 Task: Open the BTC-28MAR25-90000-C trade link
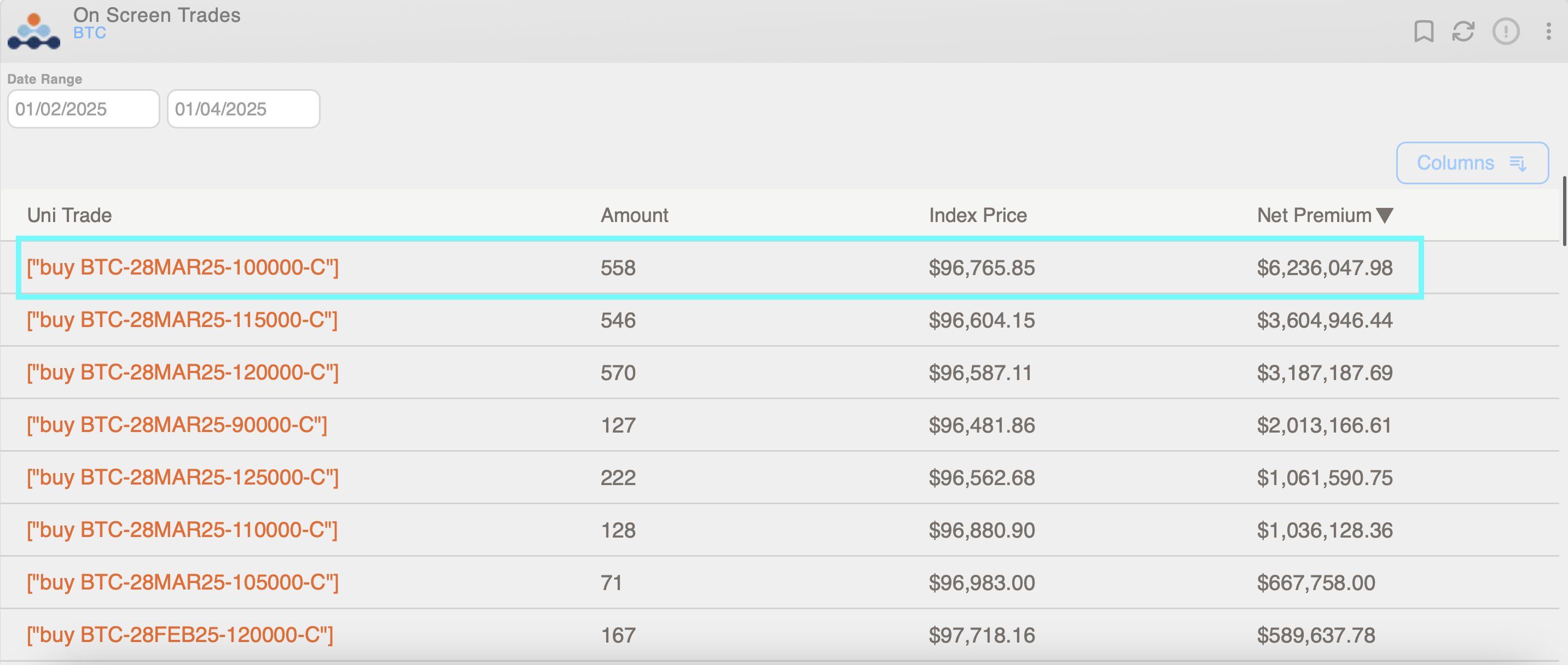point(177,425)
